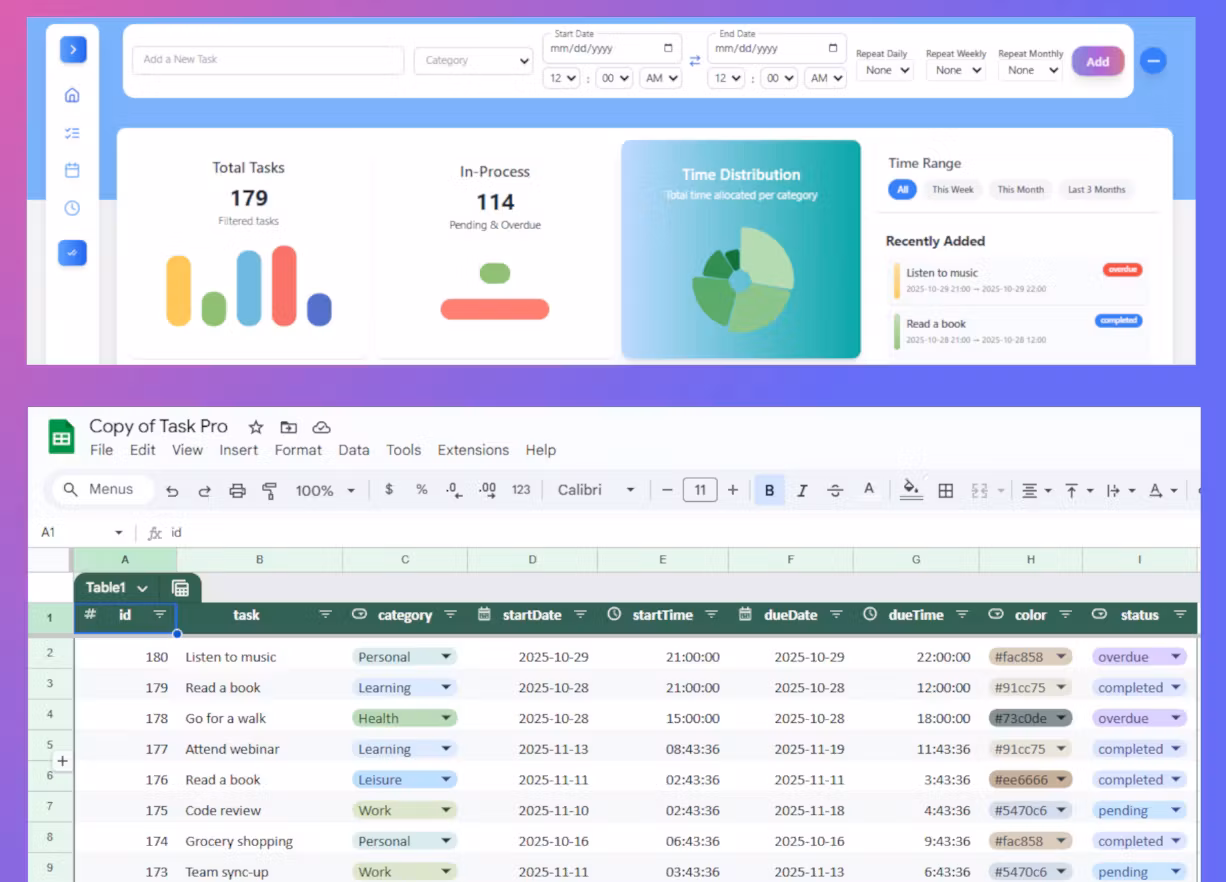The height and width of the screenshot is (882, 1226).
Task: Open the Repeat Weekly dropdown
Action: pyautogui.click(x=955, y=70)
